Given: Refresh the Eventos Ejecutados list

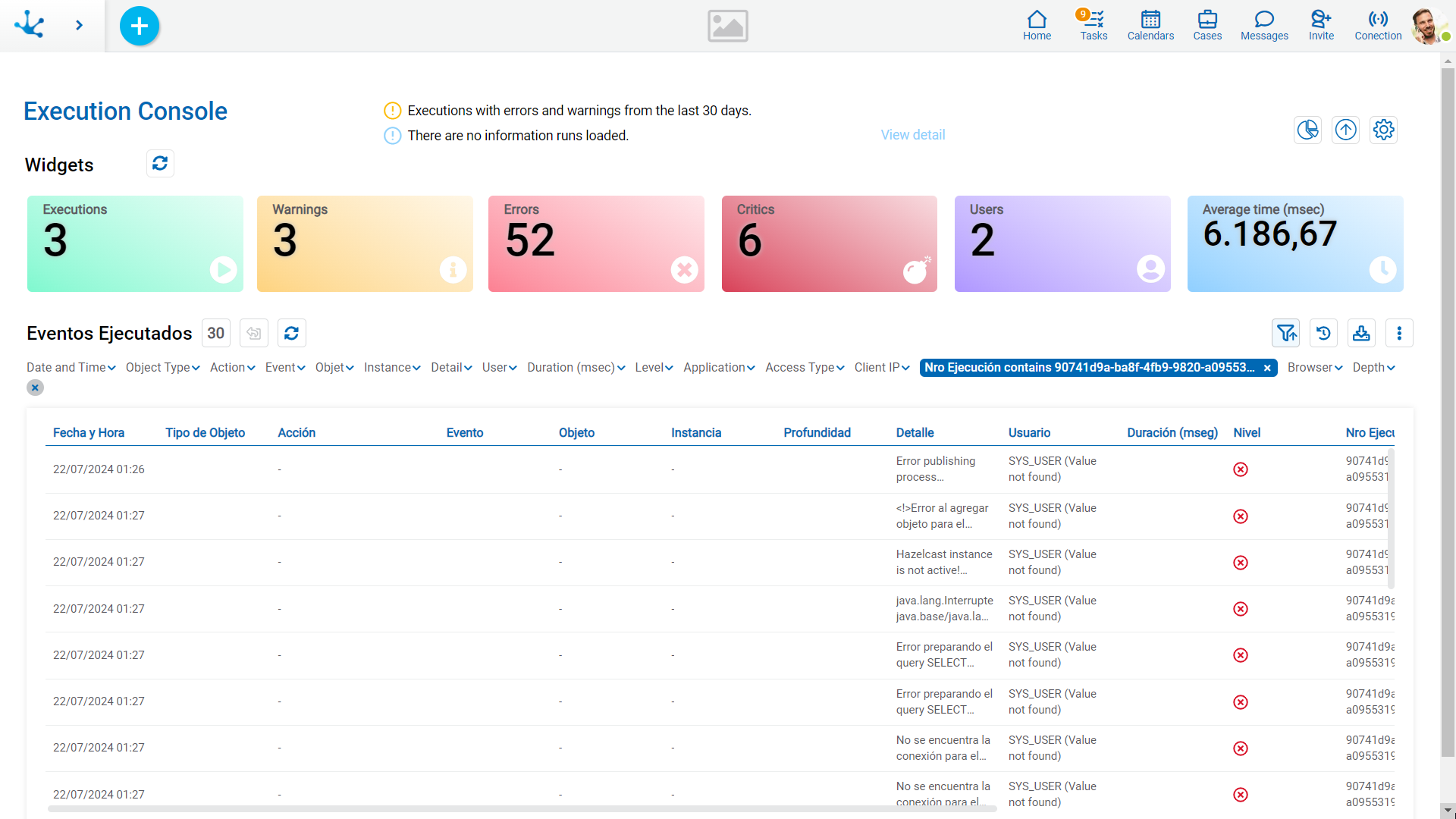Looking at the screenshot, I should 291,333.
